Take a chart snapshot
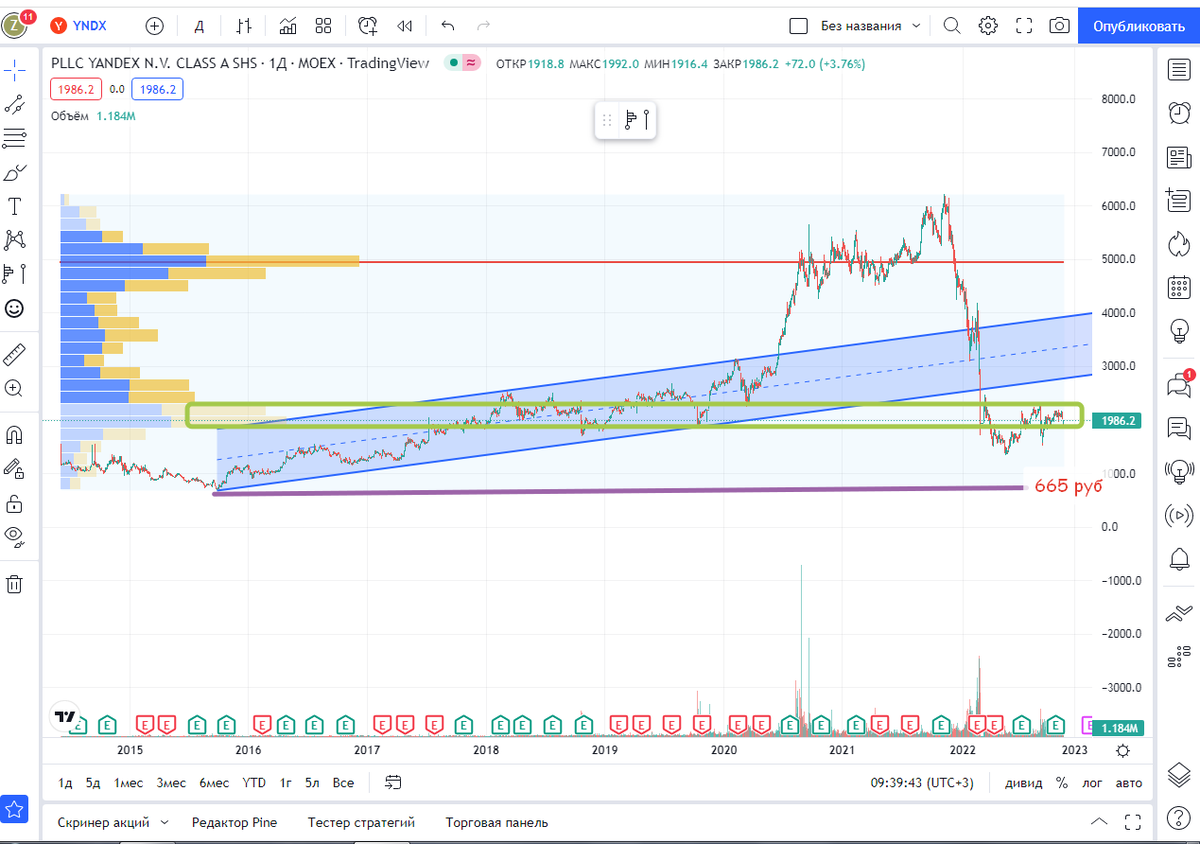Screen dimensions: 1200x844 pyautogui.click(x=1059, y=25)
